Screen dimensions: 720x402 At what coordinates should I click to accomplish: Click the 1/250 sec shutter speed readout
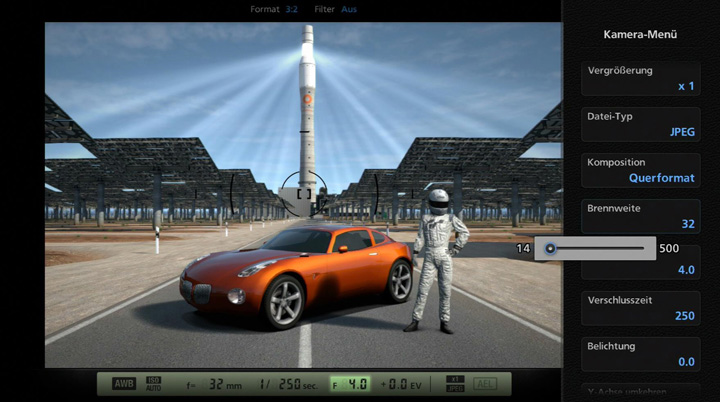coord(286,384)
